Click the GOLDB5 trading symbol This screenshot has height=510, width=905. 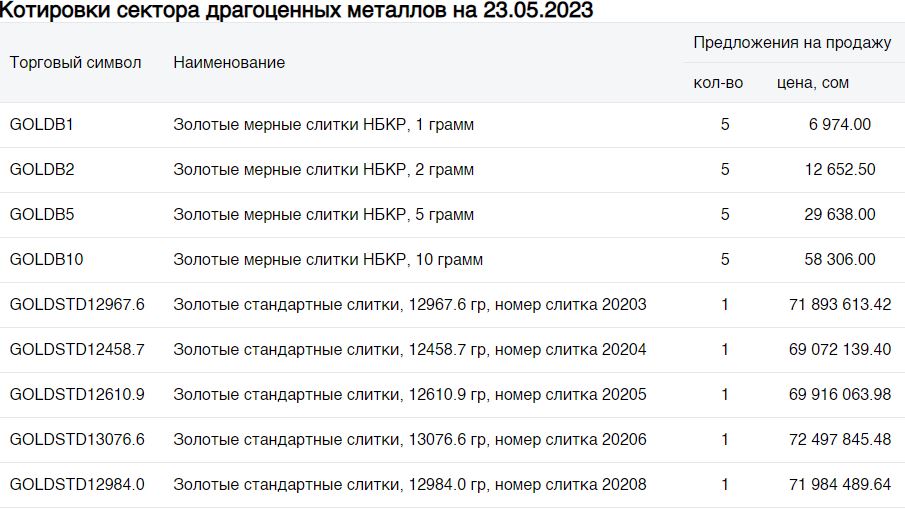[42, 215]
